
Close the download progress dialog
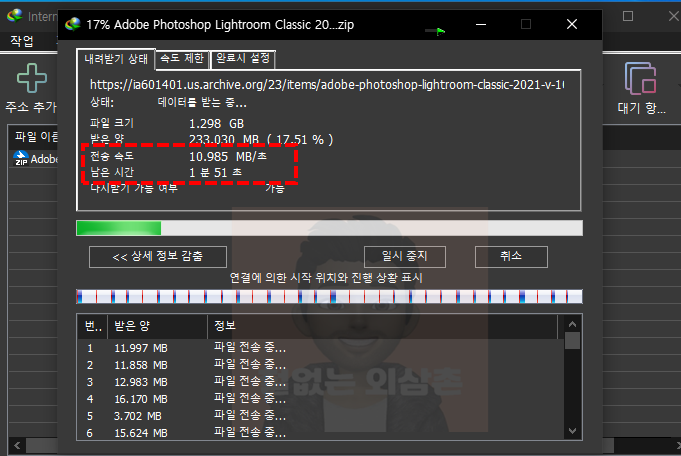click(572, 24)
